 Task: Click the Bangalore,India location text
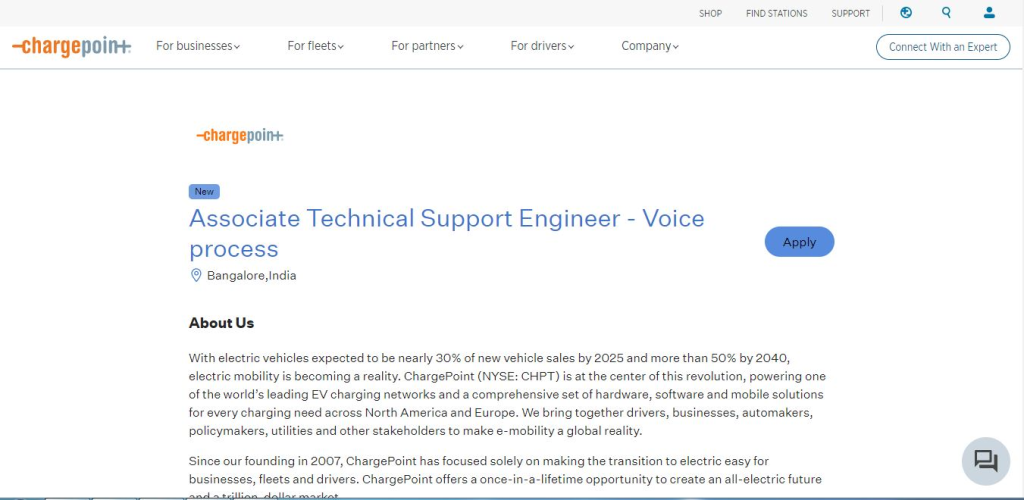pyautogui.click(x=251, y=275)
